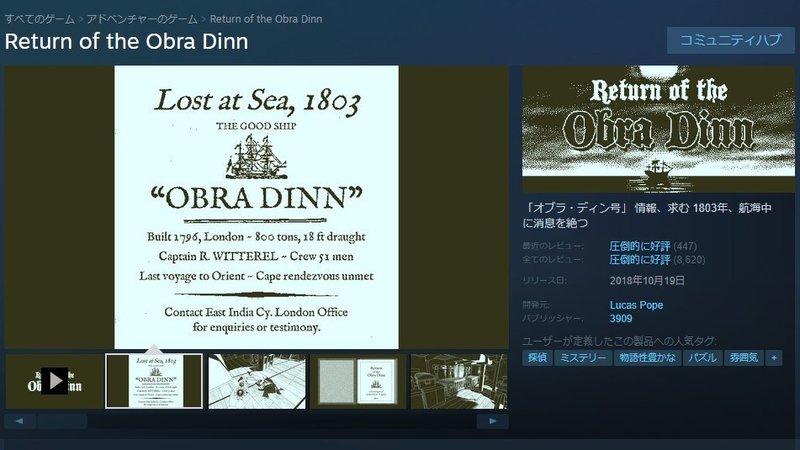The height and width of the screenshot is (450, 800).
Task: Go to アドベンチャーのゲーム breadcrumb
Action: point(142,19)
